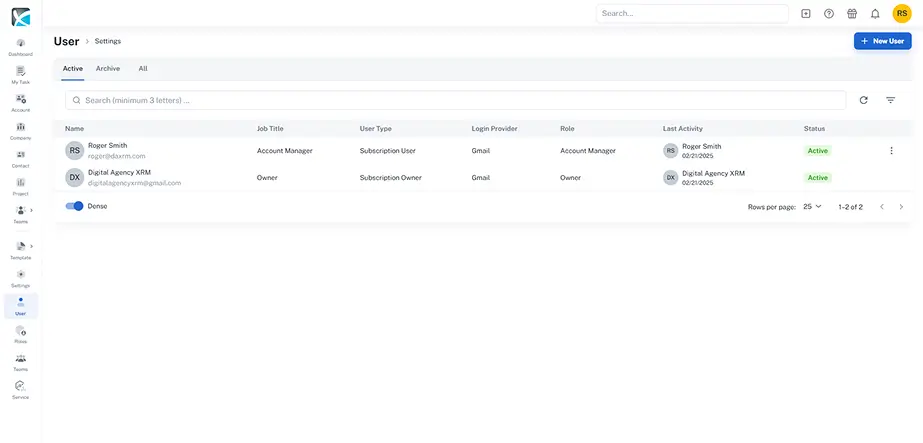The width and height of the screenshot is (923, 443).
Task: Open the row actions menu for Roger Smith
Action: 891,151
